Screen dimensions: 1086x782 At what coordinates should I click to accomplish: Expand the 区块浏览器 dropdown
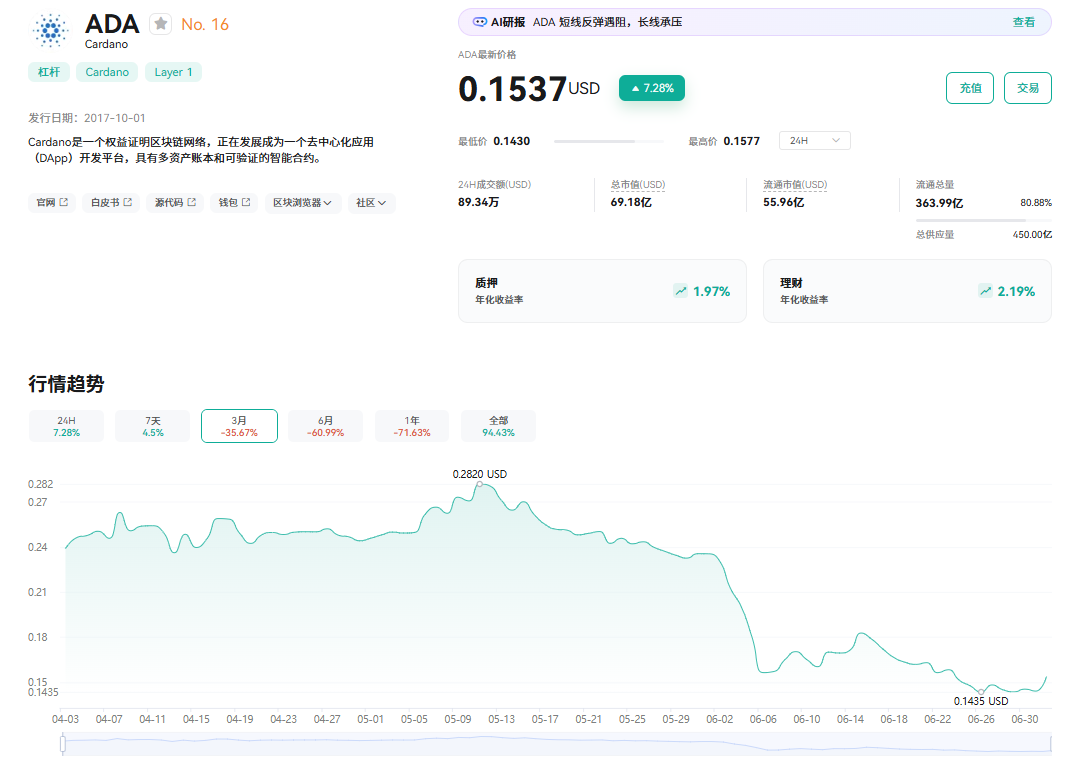tap(303, 203)
